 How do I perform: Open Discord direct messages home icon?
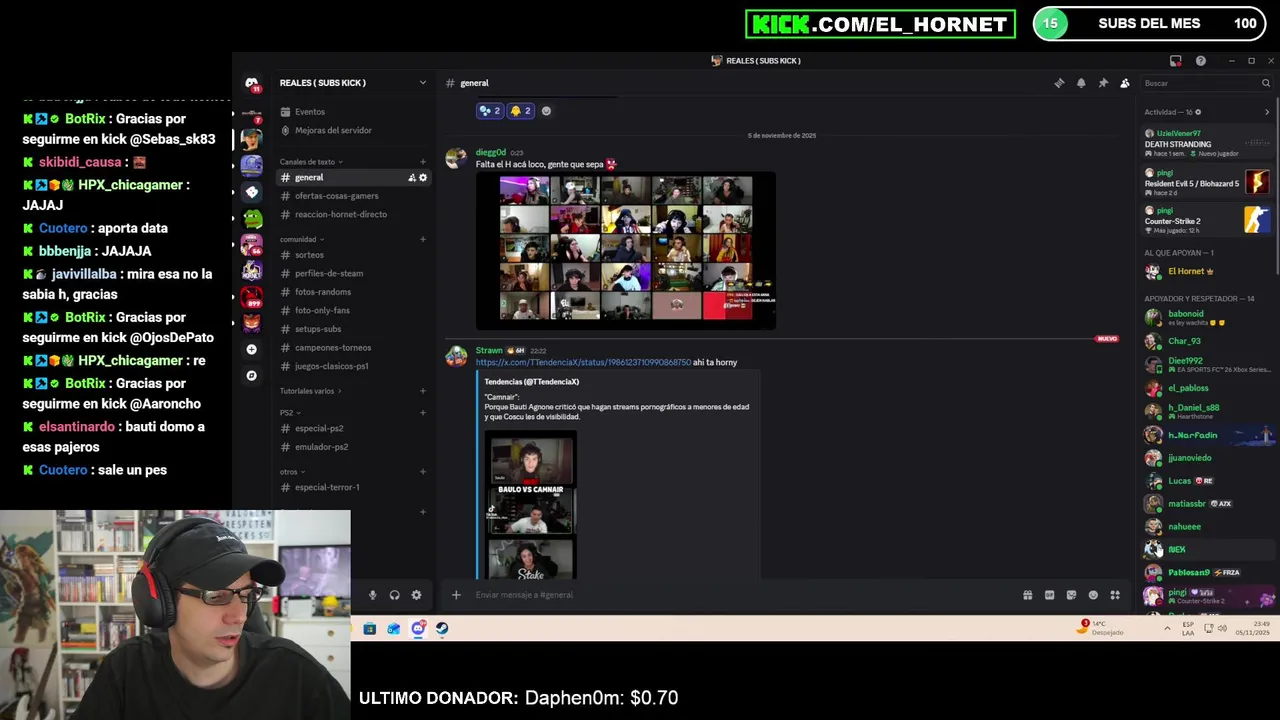point(252,84)
